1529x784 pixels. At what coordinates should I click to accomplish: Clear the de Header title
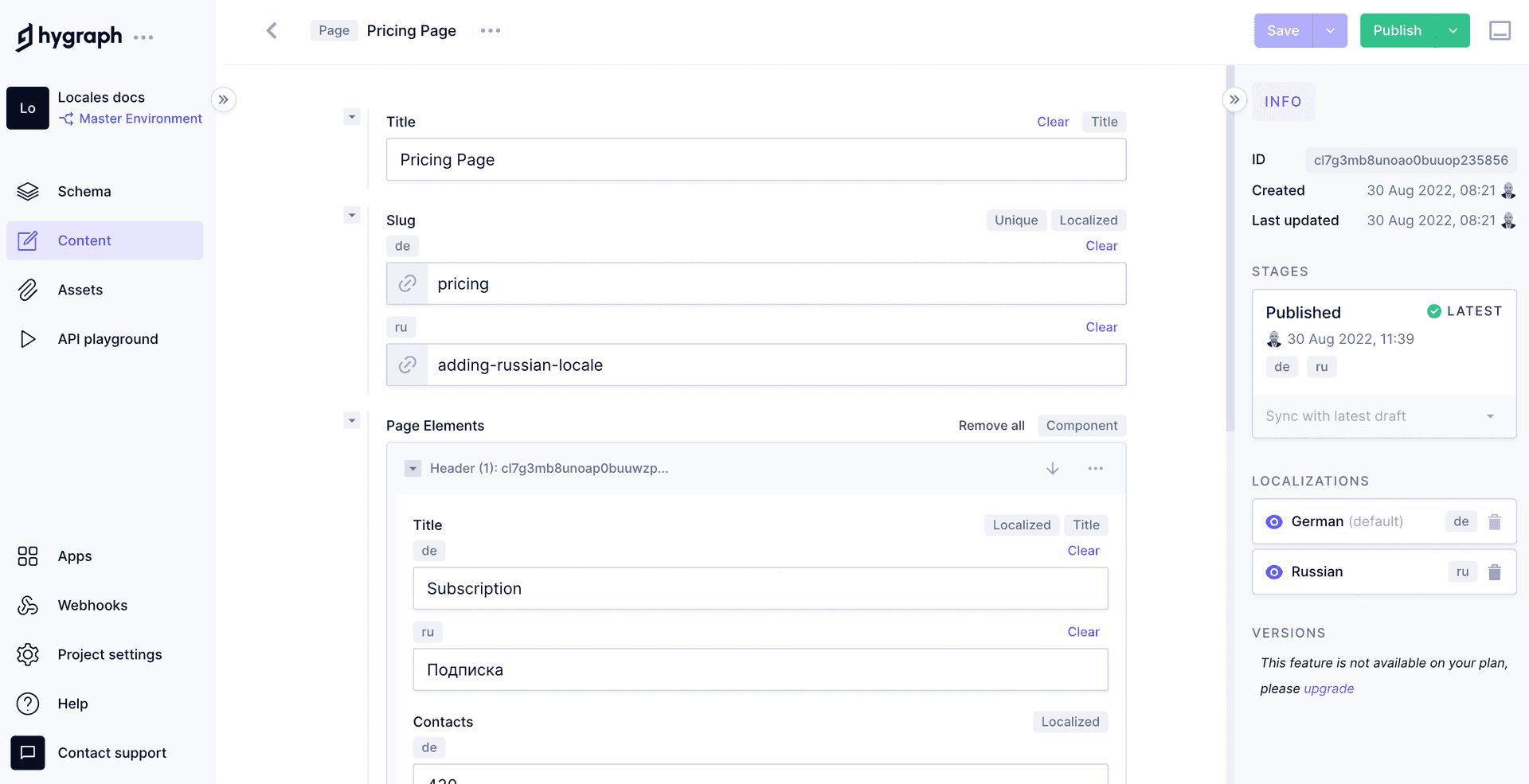(x=1083, y=551)
